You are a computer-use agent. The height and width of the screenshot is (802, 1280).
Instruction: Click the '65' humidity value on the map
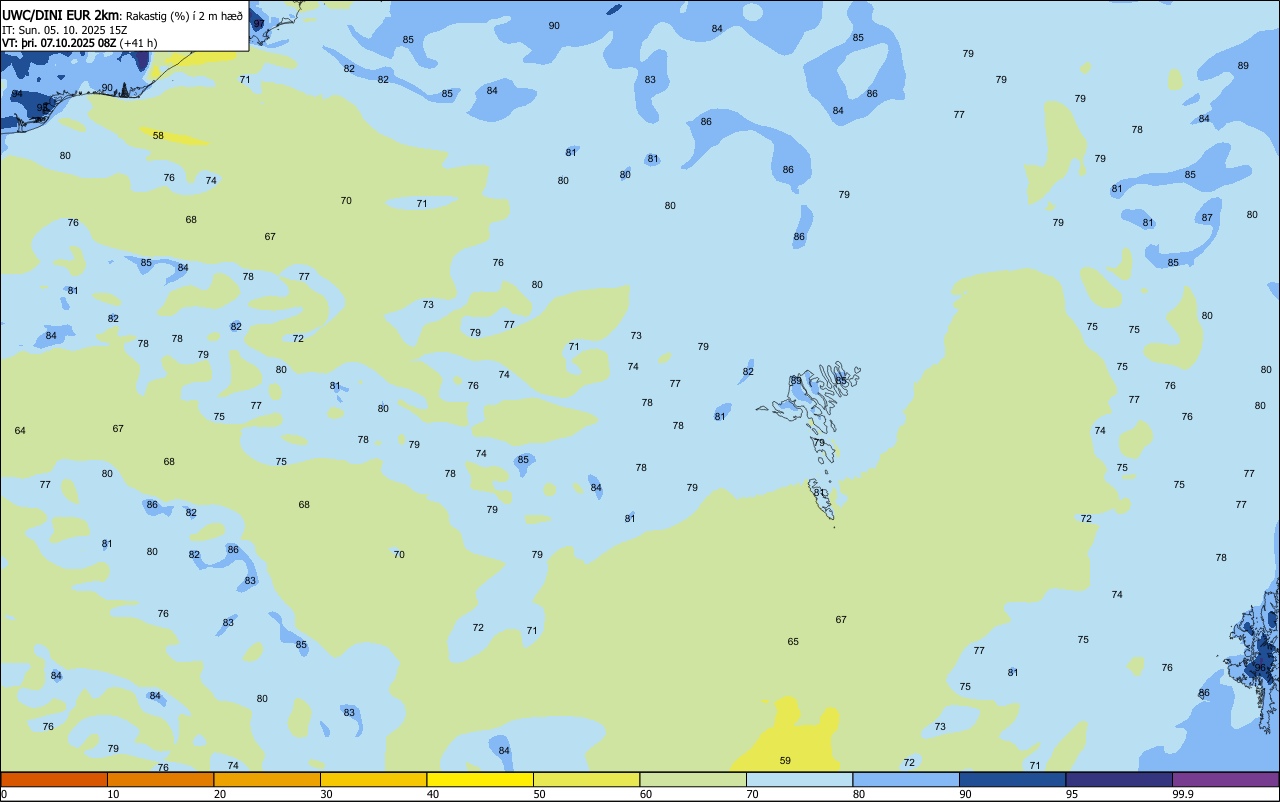[793, 642]
